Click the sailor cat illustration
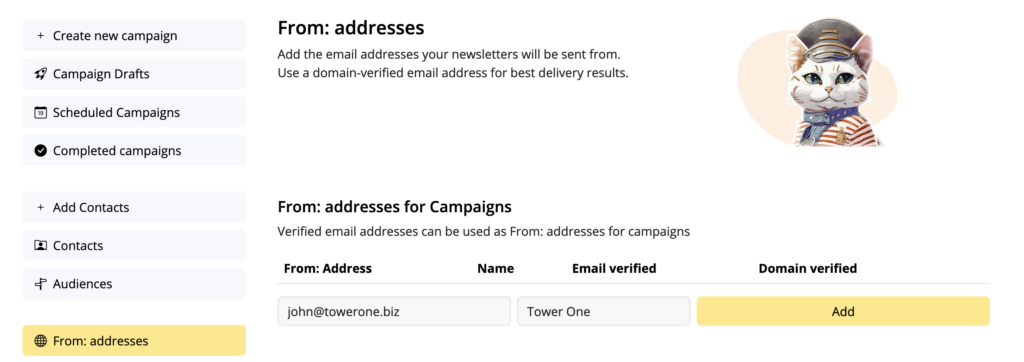The image size is (1024, 362). tap(820, 82)
